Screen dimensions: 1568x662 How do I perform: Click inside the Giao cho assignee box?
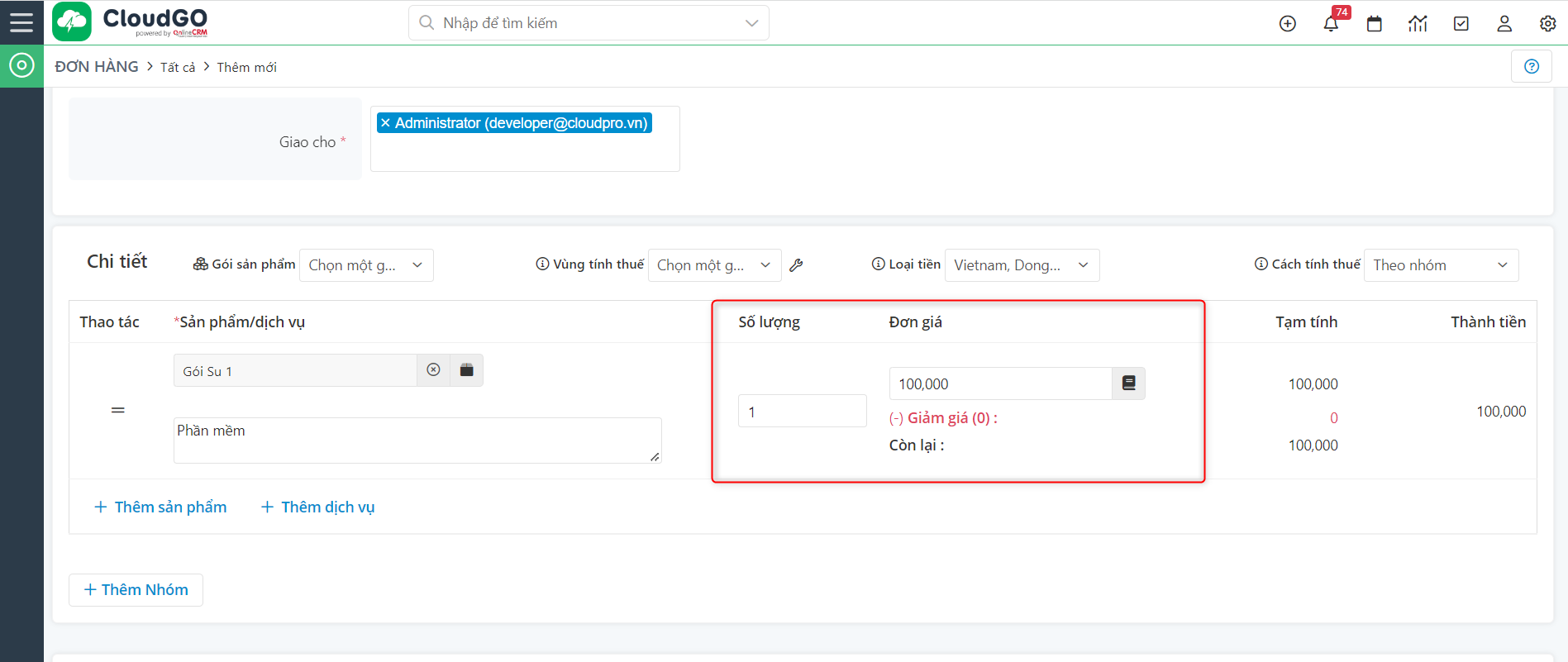pyautogui.click(x=525, y=139)
